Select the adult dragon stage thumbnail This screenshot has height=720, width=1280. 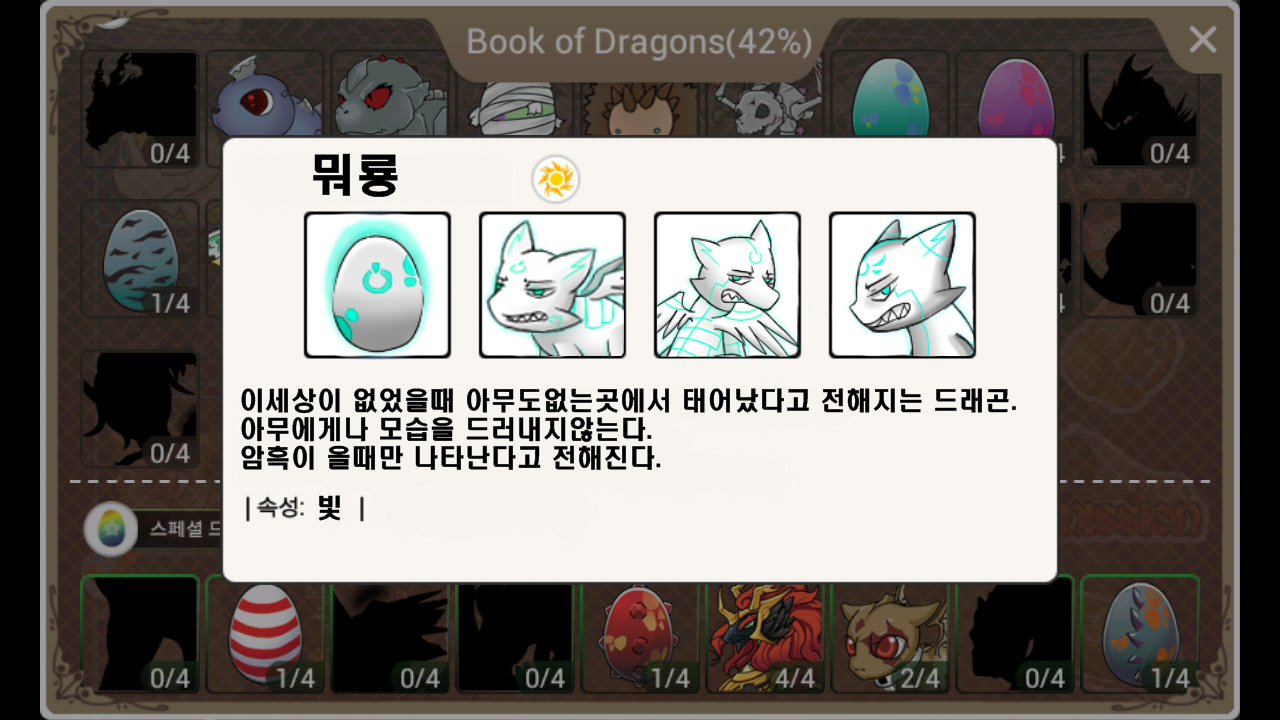coord(902,285)
